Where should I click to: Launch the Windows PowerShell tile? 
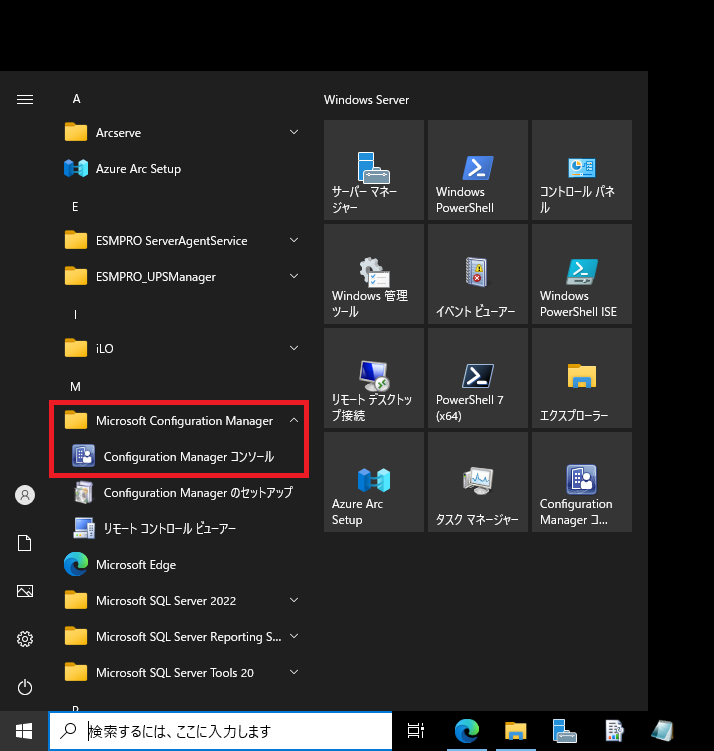coord(476,170)
